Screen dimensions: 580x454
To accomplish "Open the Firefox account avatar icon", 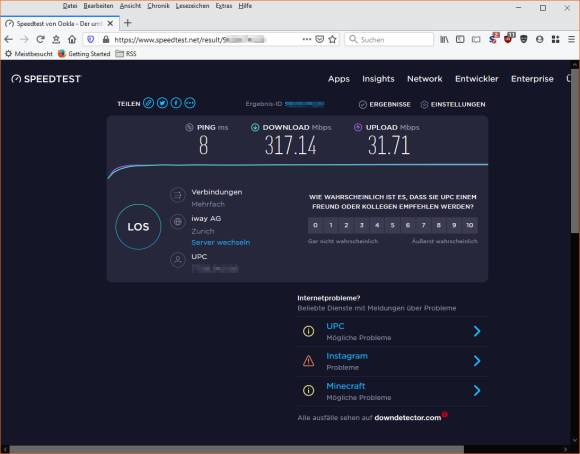I will (540, 39).
